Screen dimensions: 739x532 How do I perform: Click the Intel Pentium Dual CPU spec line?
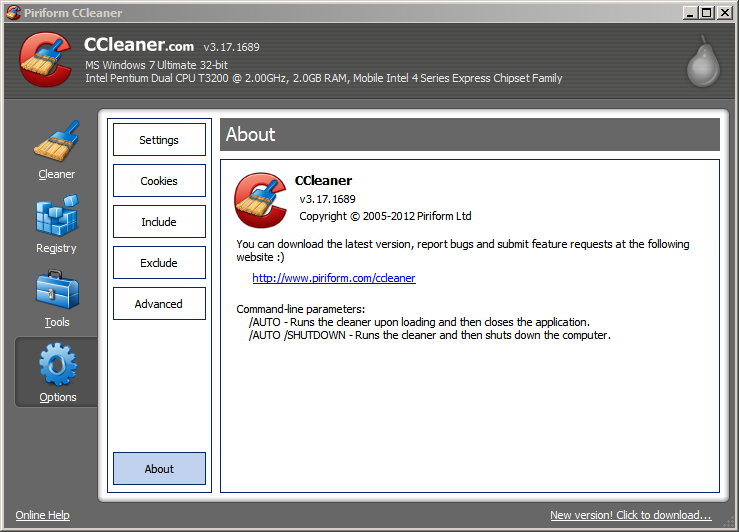pos(323,78)
